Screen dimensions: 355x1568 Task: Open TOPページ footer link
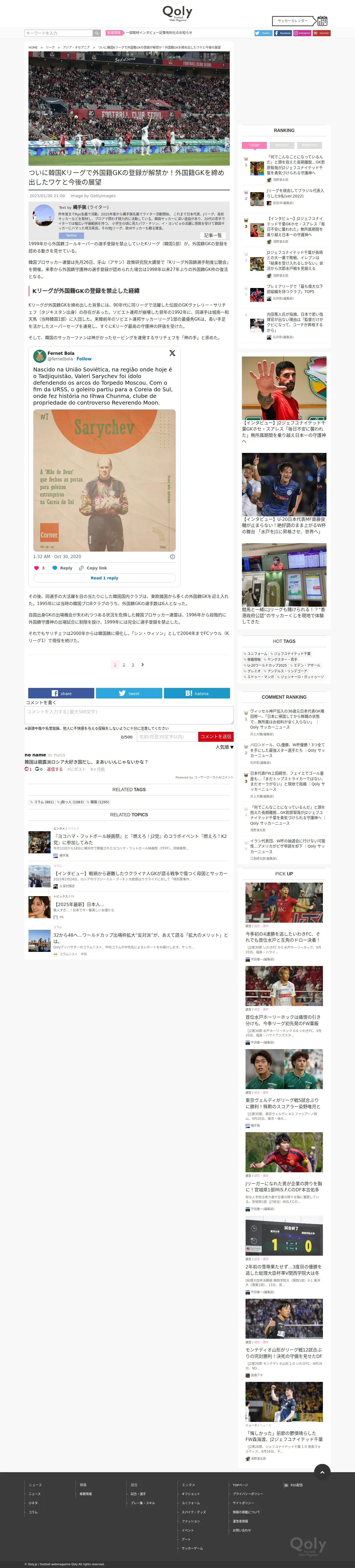click(x=240, y=1485)
